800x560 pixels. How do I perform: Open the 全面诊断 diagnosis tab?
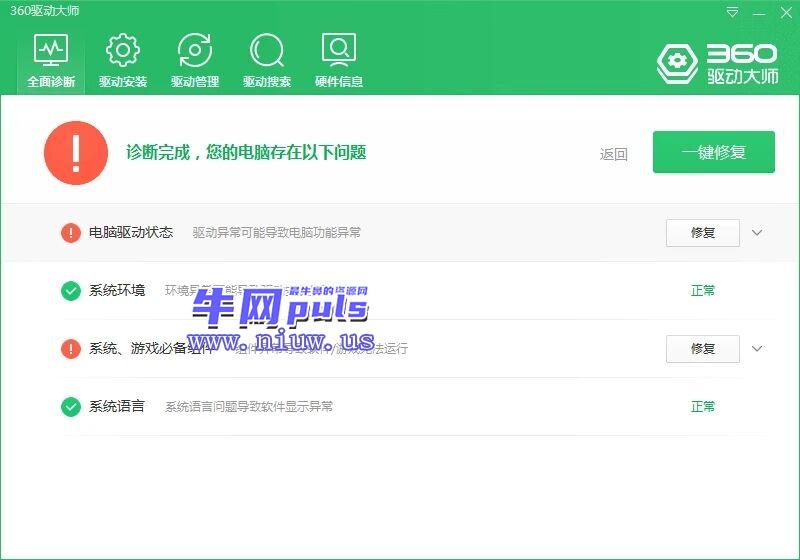pos(51,61)
